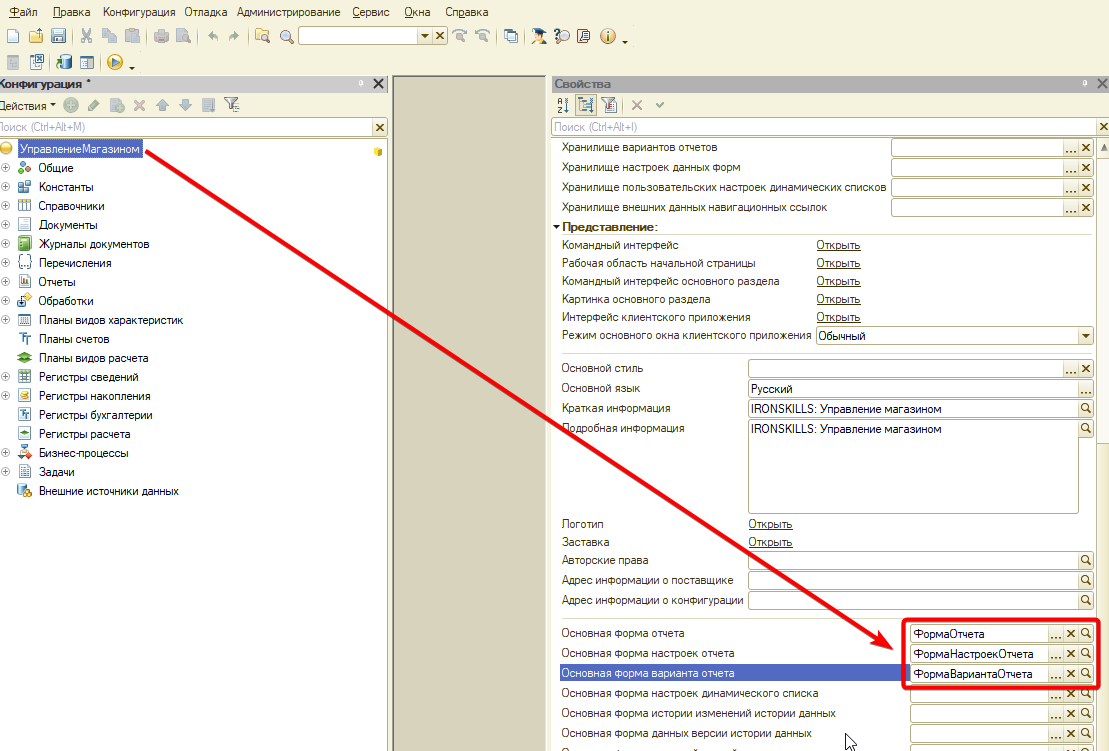Click the Cut scissors icon in toolbar
Image resolution: width=1109 pixels, height=751 pixels.
point(87,36)
